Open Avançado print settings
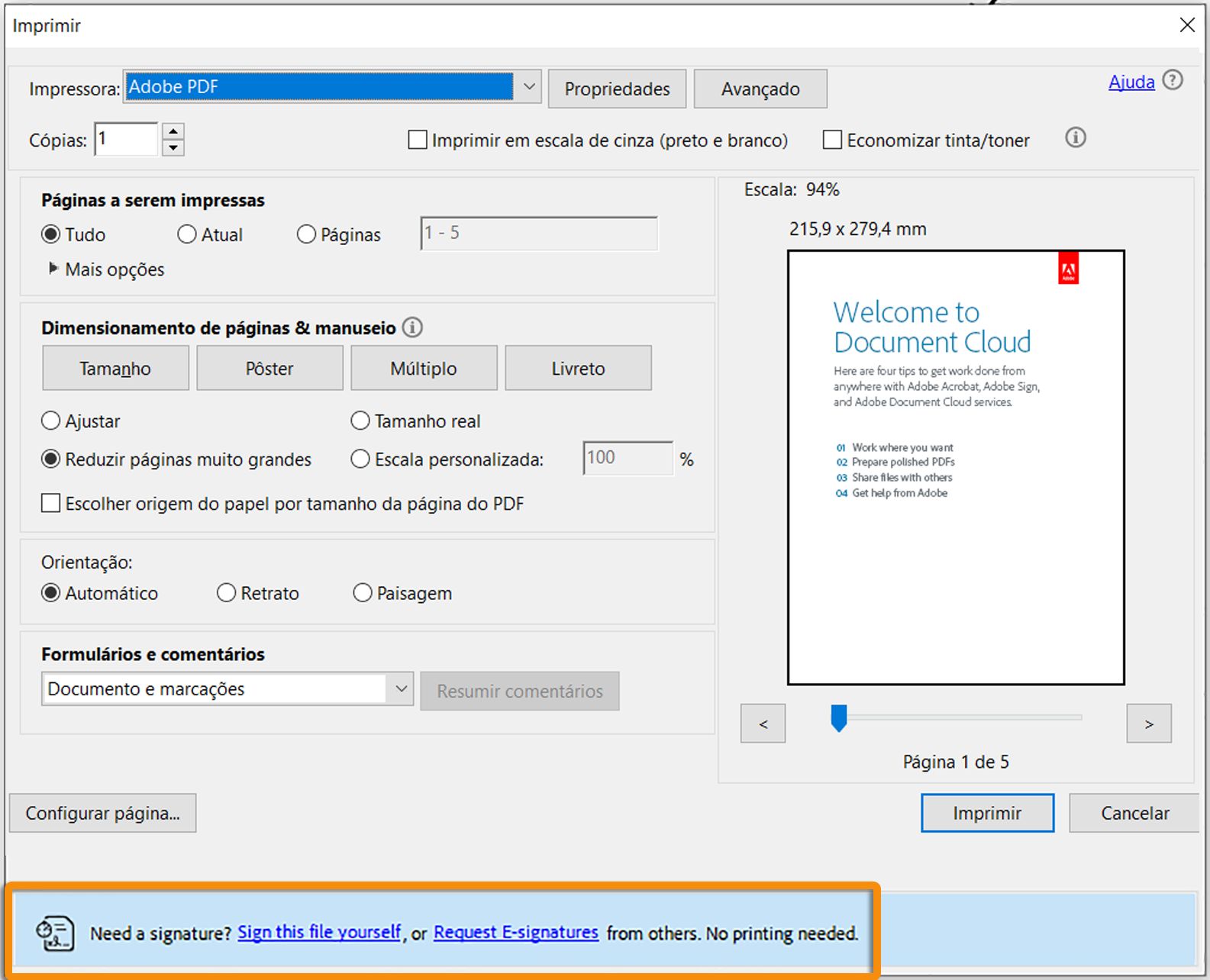This screenshot has width=1210, height=980. click(x=760, y=89)
